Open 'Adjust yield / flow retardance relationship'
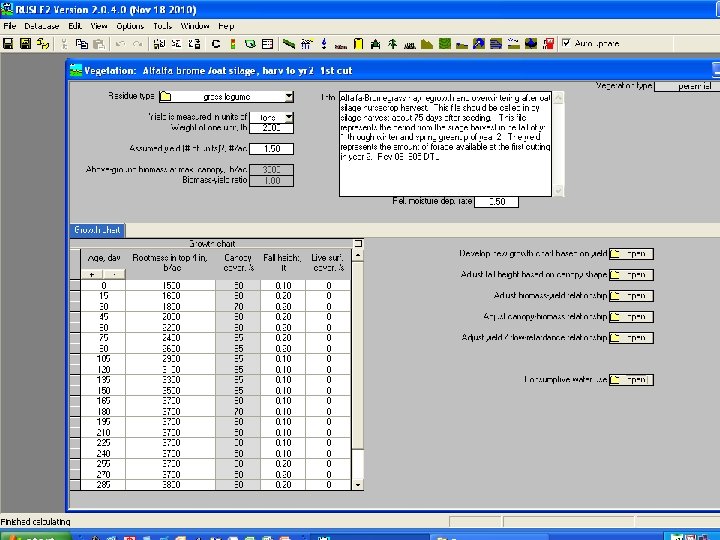720x540 pixels. [x=631, y=338]
